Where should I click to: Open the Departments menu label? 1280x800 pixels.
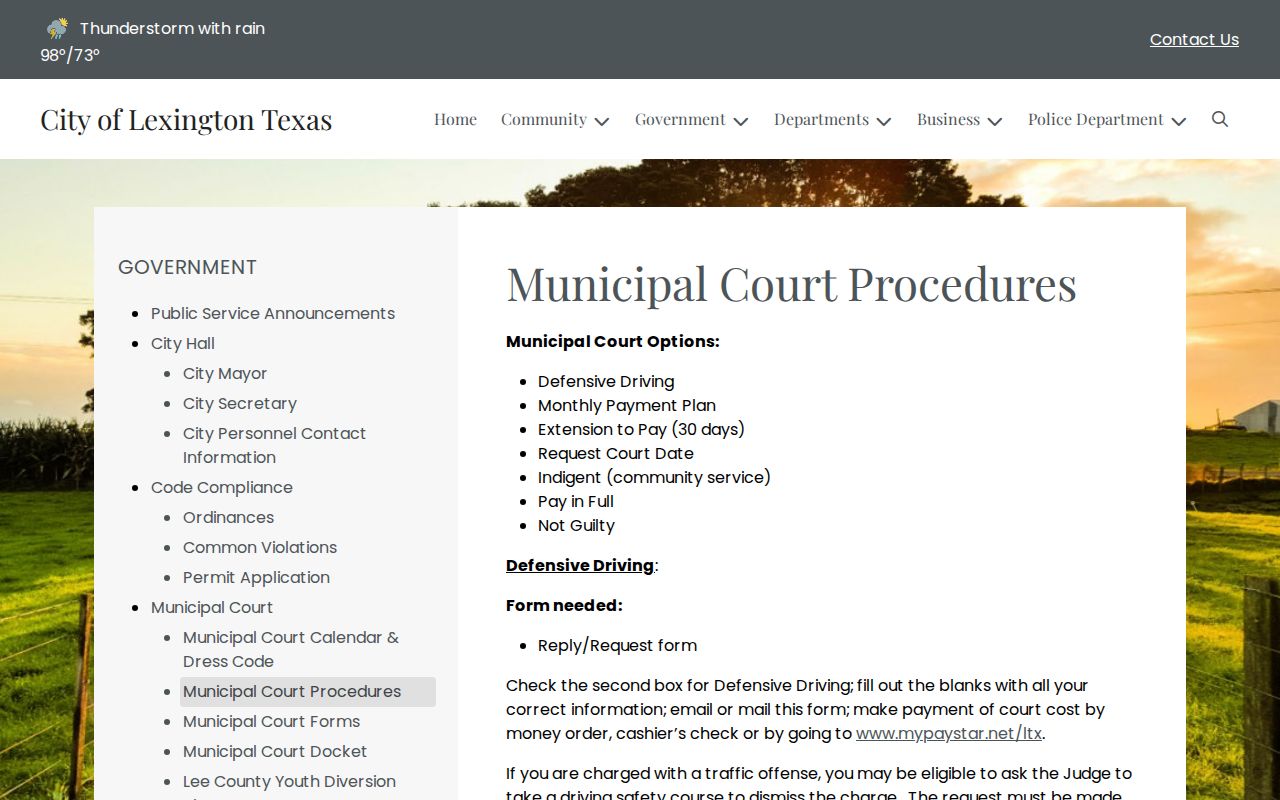click(x=821, y=119)
